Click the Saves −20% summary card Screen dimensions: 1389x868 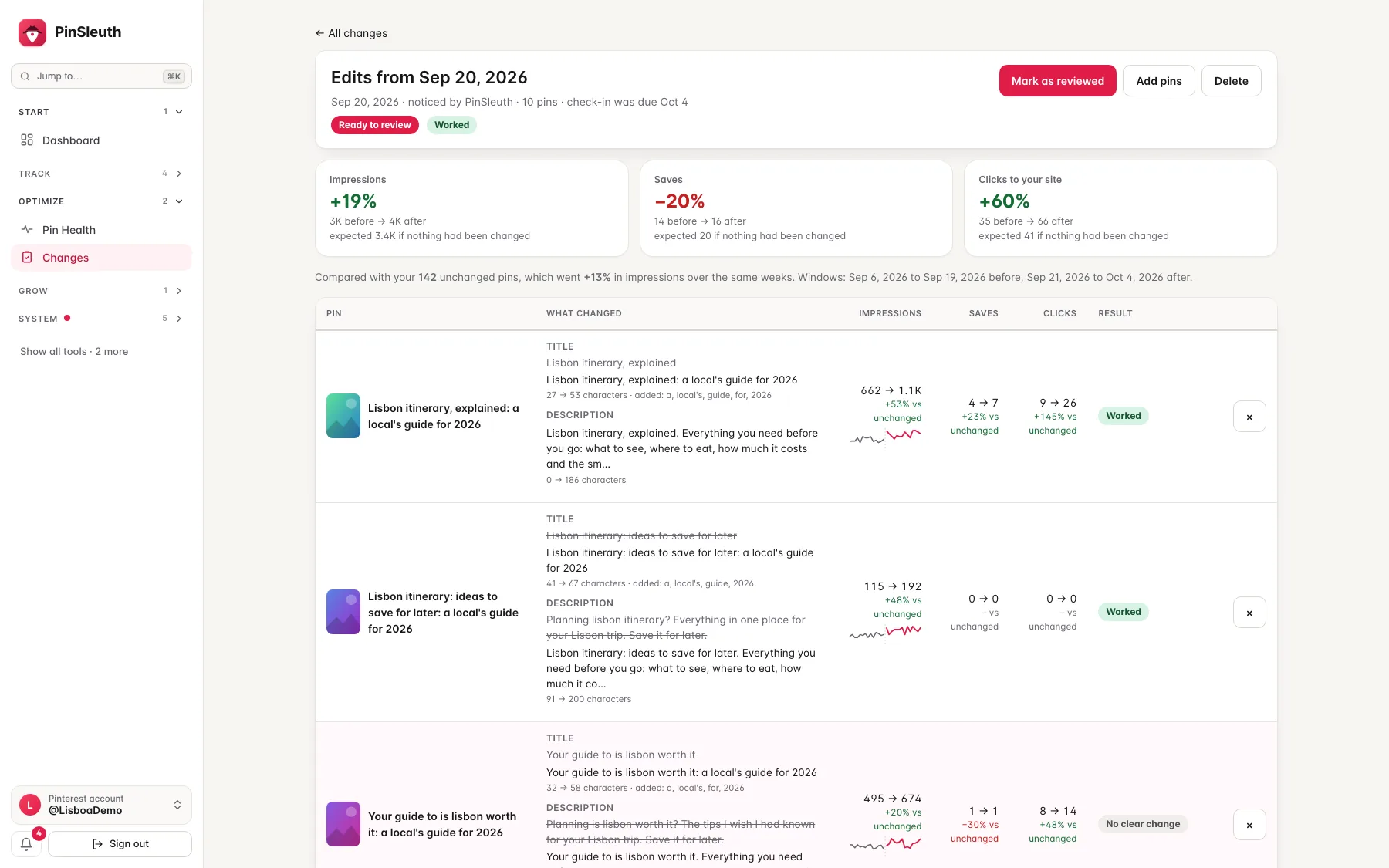point(796,208)
